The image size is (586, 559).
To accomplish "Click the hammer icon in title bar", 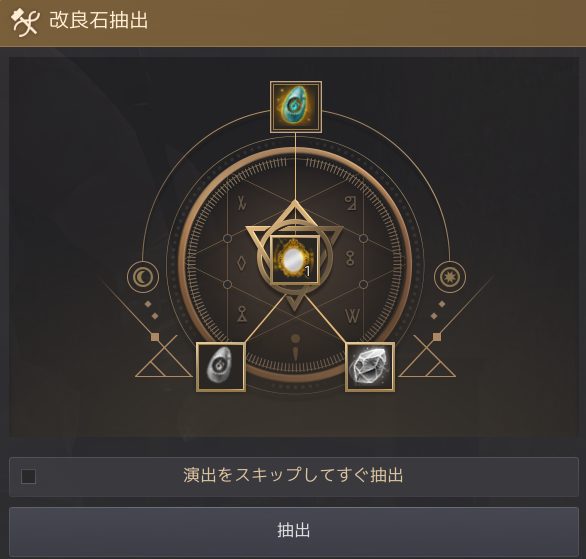I will click(x=24, y=22).
